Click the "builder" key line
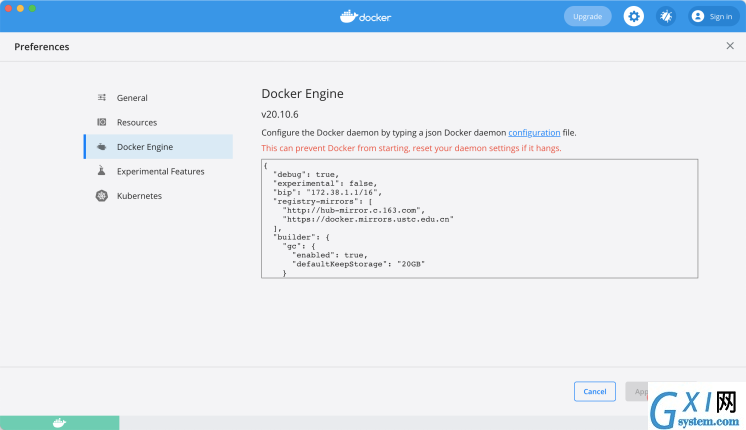The image size is (746, 430). (301, 237)
